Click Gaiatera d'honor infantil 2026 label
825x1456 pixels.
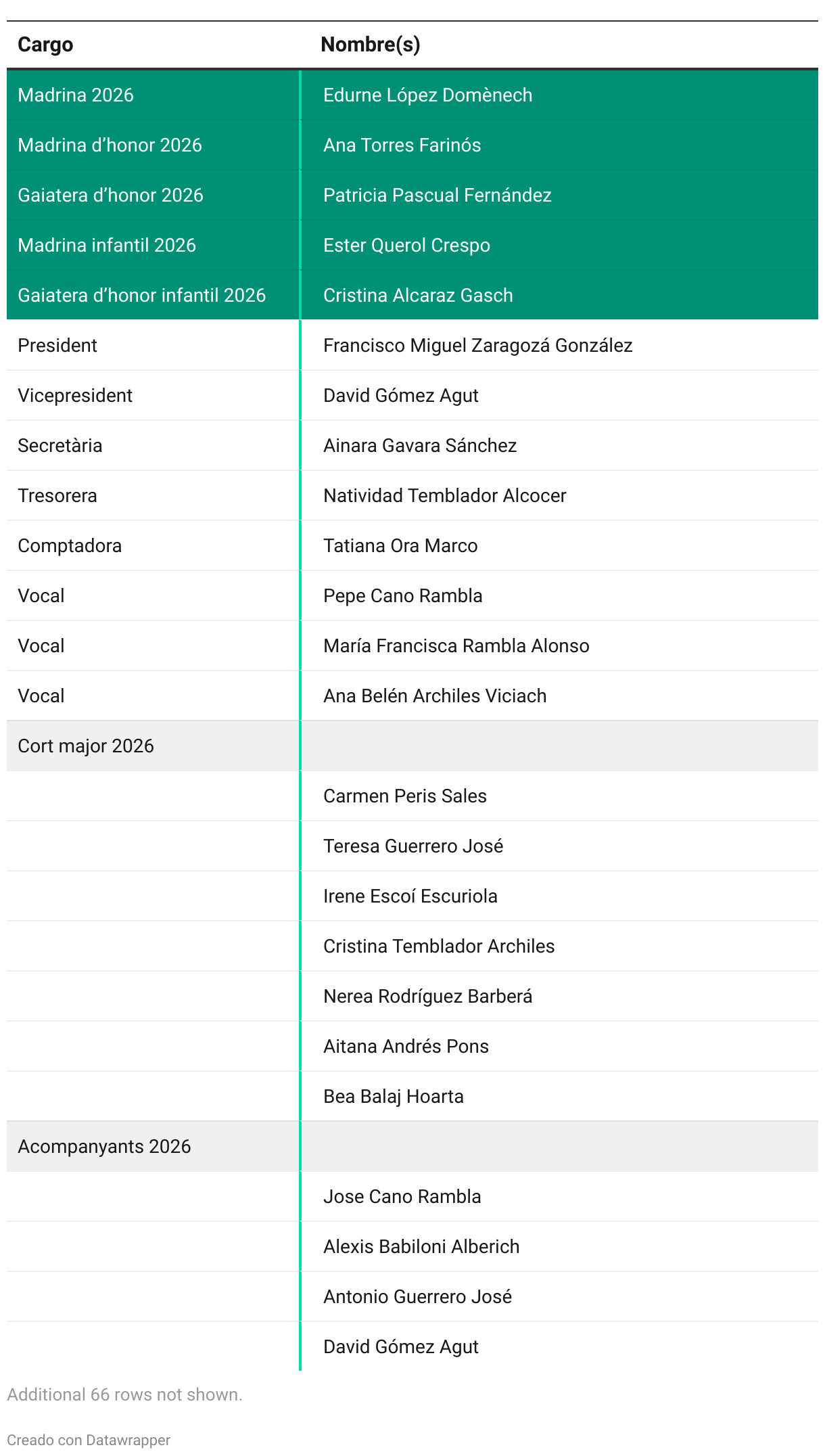click(141, 295)
